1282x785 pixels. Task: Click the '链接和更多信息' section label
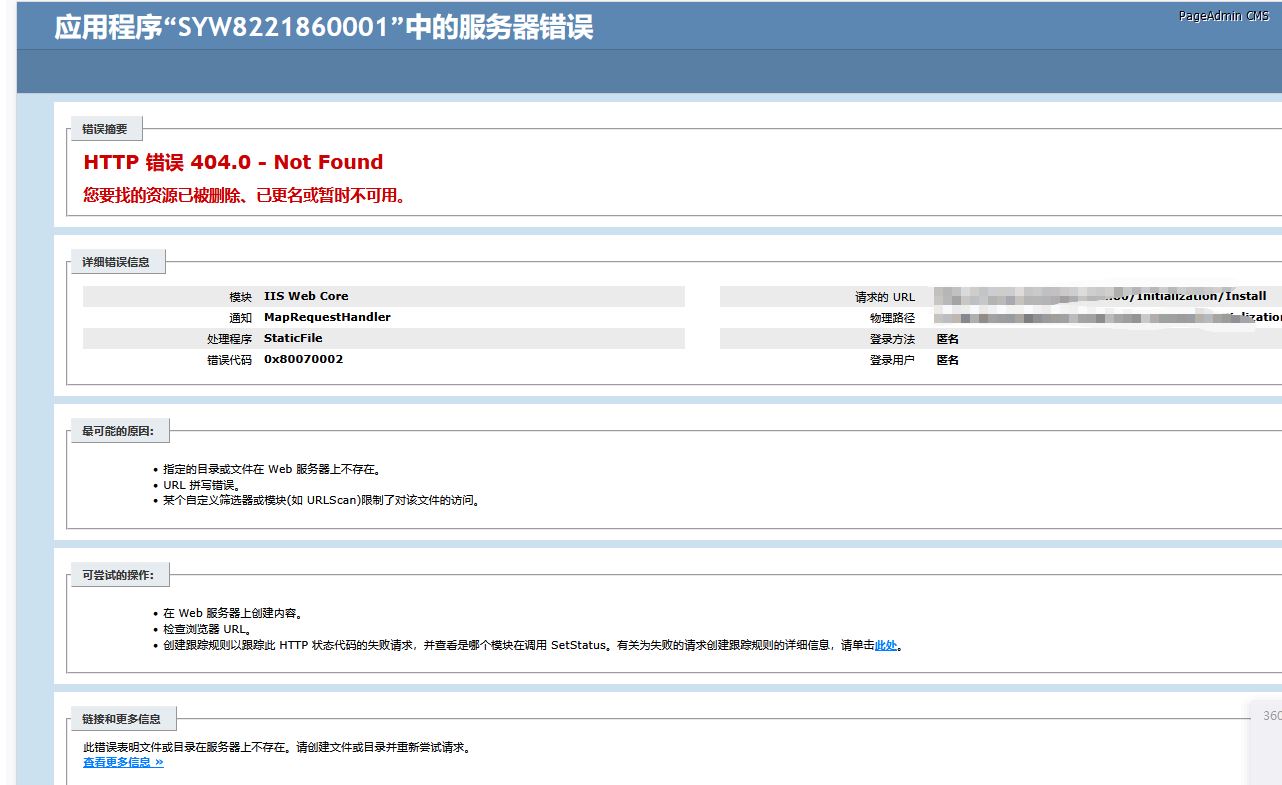[121, 719]
